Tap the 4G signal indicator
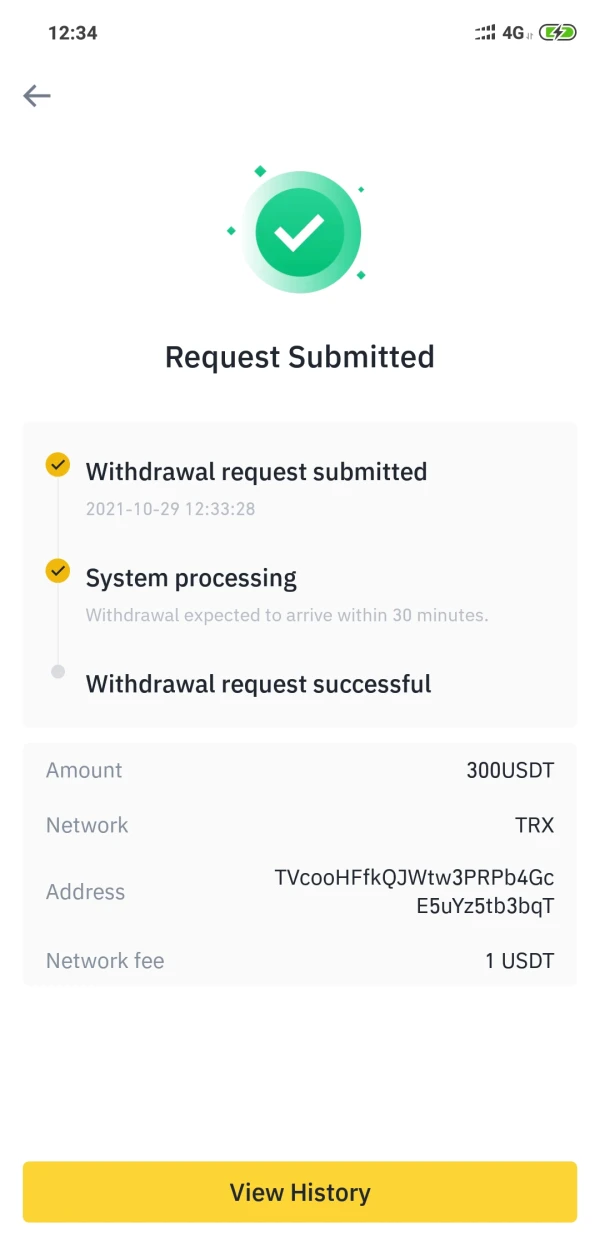This screenshot has height=1247, width=600. tap(512, 33)
